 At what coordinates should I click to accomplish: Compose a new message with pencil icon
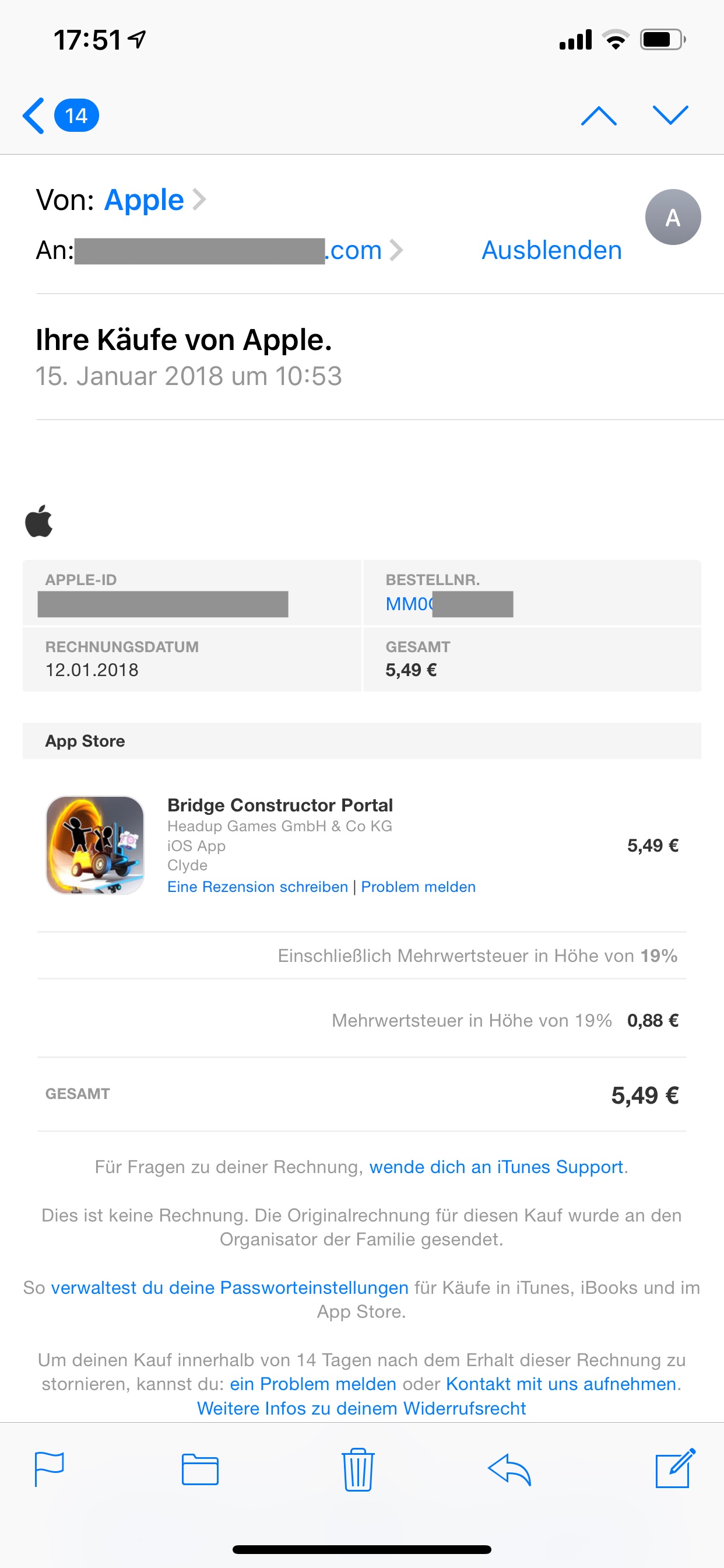pos(674,1468)
